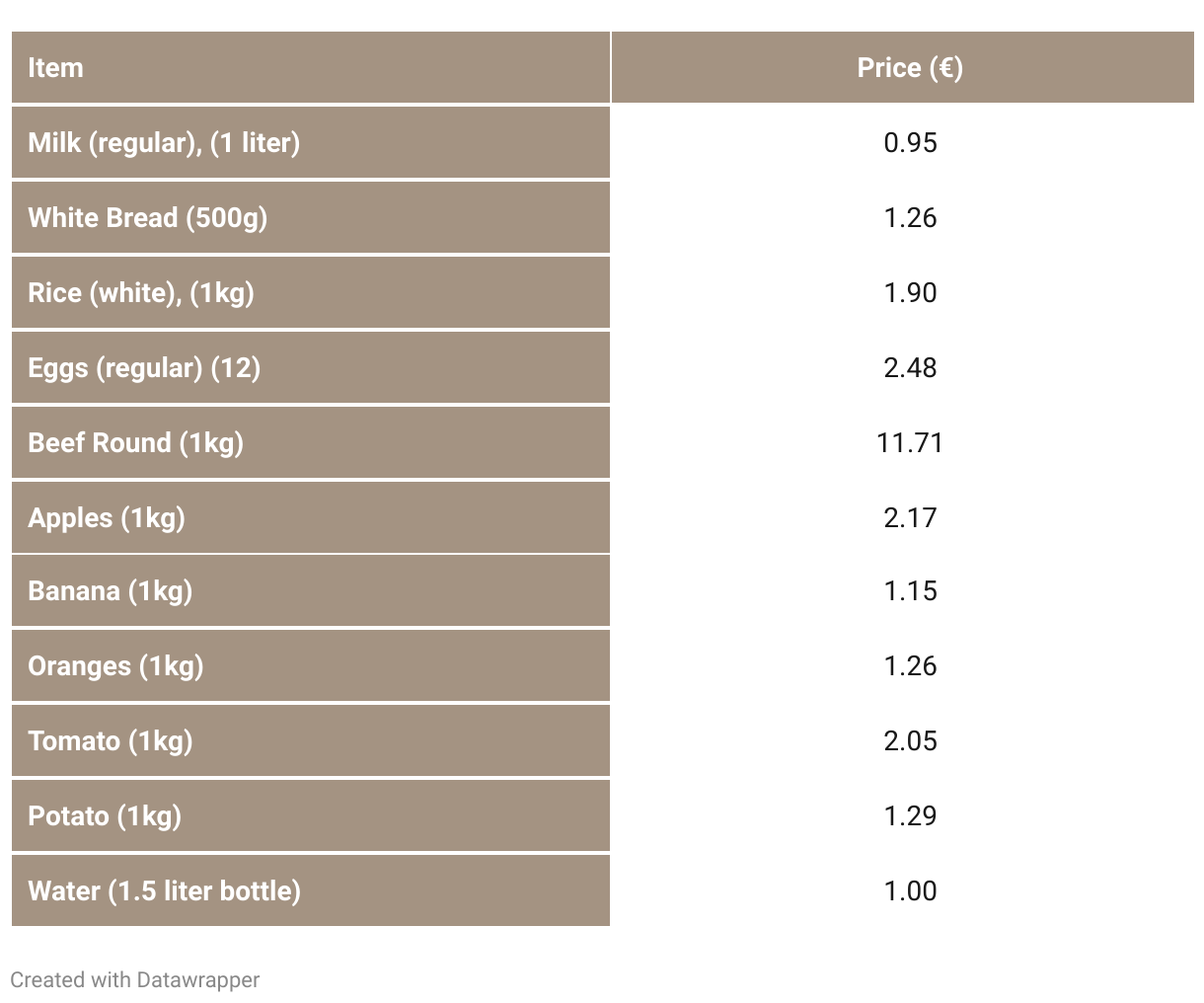Image resolution: width=1204 pixels, height=1003 pixels.
Task: Click the Beef Round (1kg) cell
Action: (311, 442)
